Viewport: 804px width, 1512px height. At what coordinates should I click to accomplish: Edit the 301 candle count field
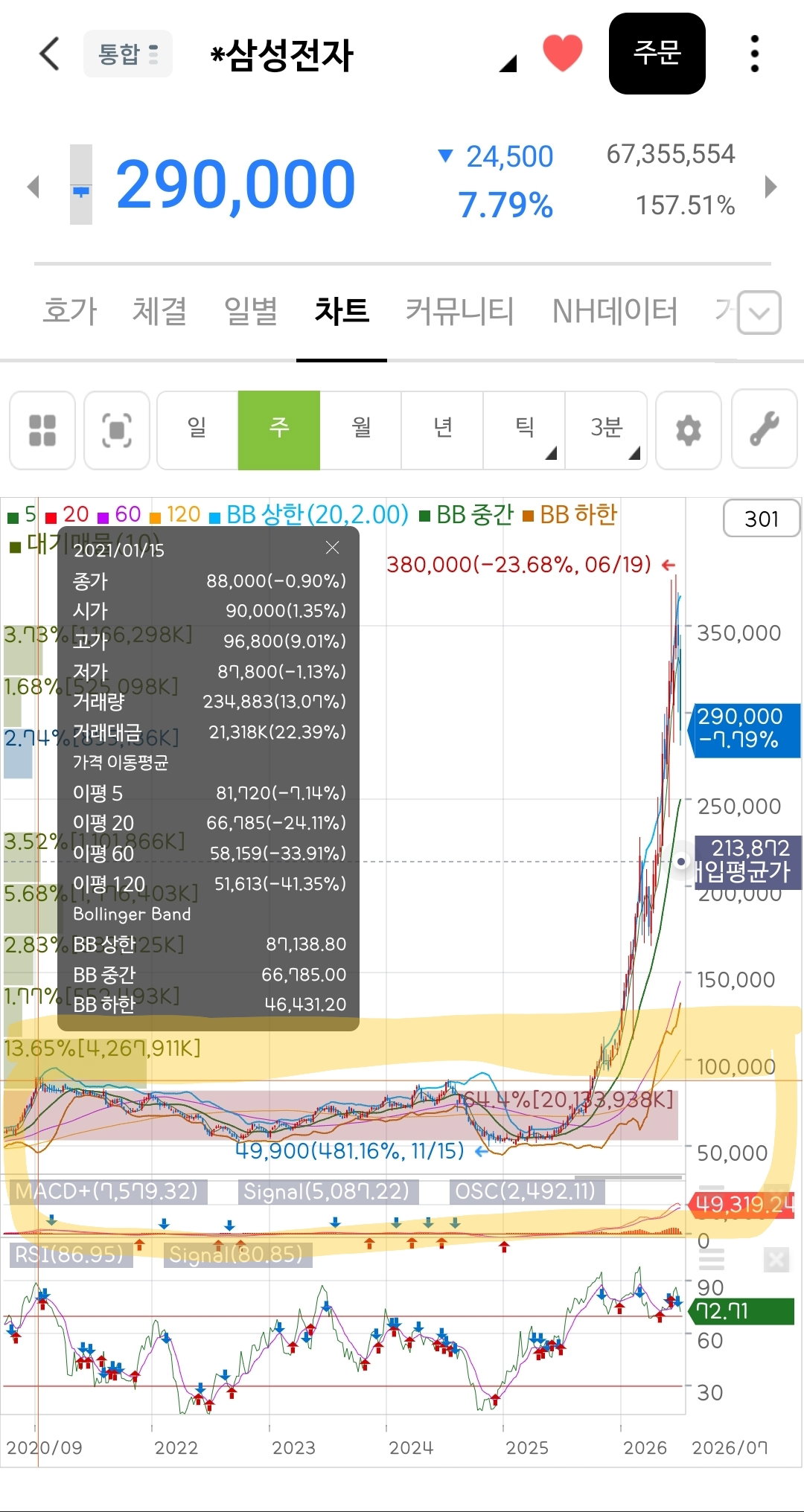click(762, 519)
